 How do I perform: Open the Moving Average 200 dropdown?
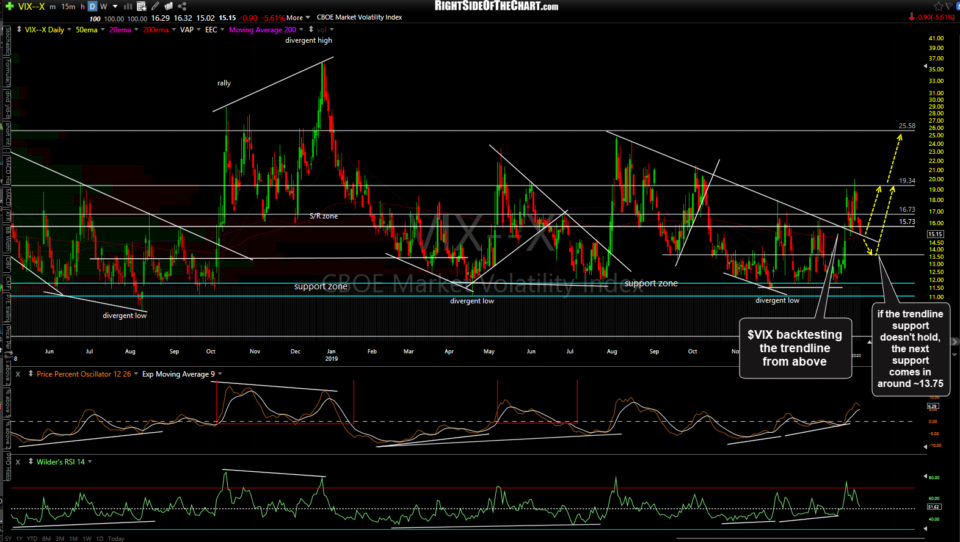click(301, 30)
